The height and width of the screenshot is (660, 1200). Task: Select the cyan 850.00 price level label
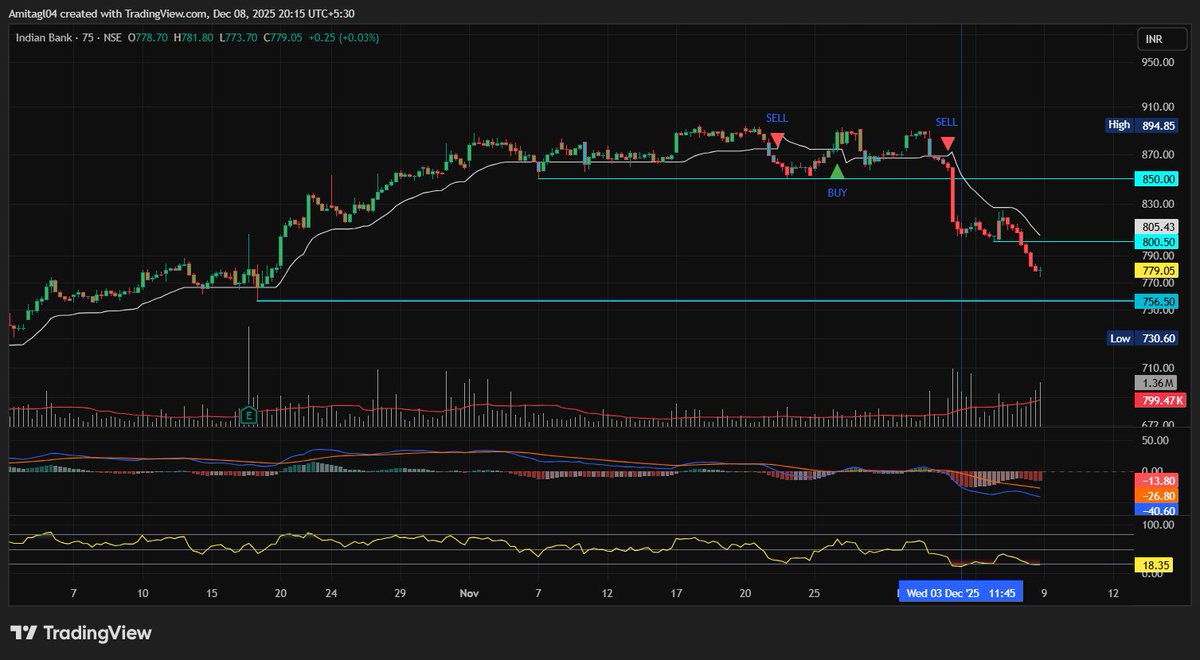(x=1157, y=179)
